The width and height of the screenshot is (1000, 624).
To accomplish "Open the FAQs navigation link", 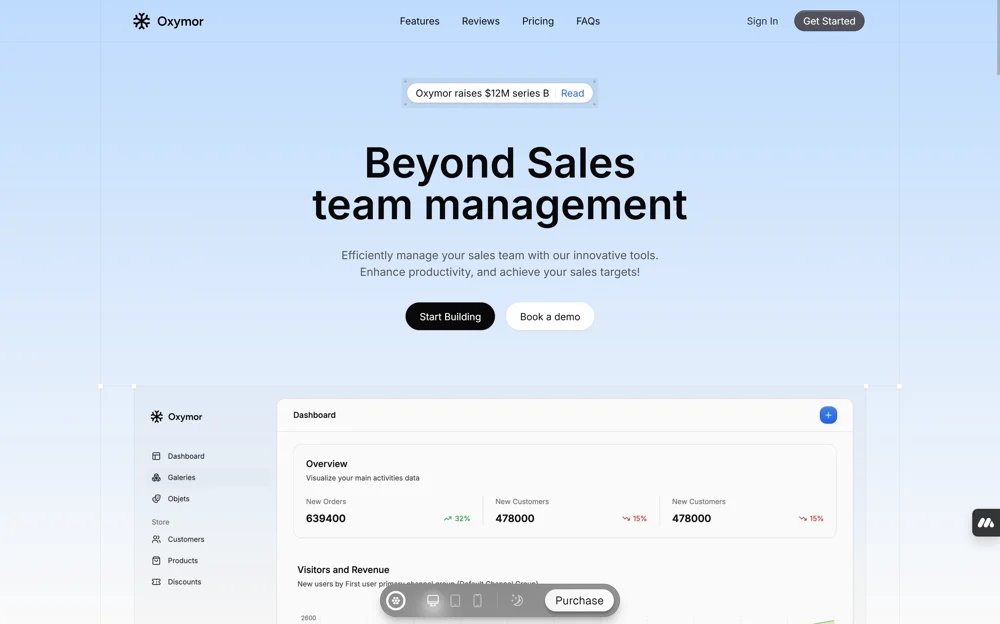I will [x=588, y=21].
